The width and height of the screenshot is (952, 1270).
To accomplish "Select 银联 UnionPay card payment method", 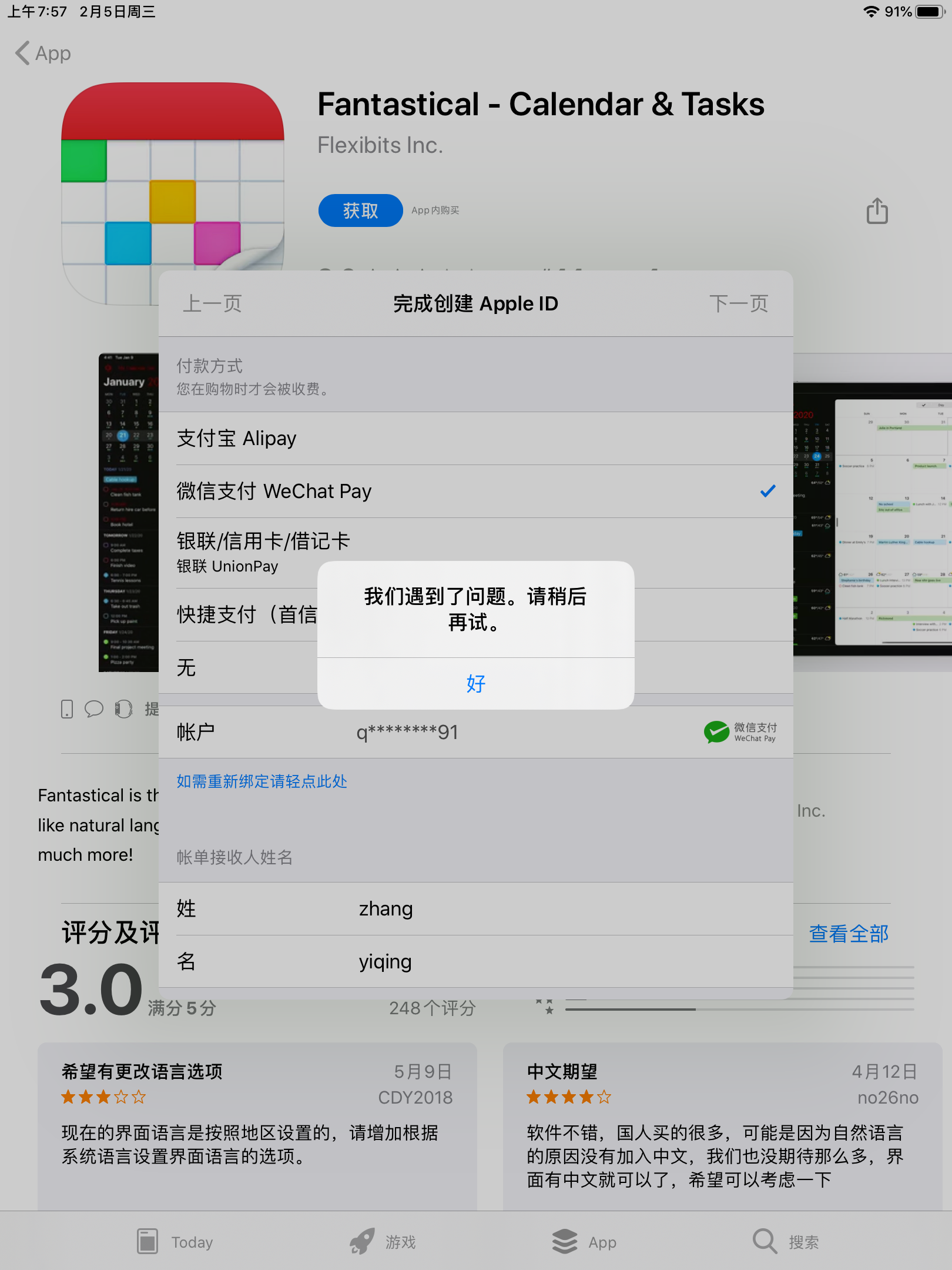I will pyautogui.click(x=476, y=553).
